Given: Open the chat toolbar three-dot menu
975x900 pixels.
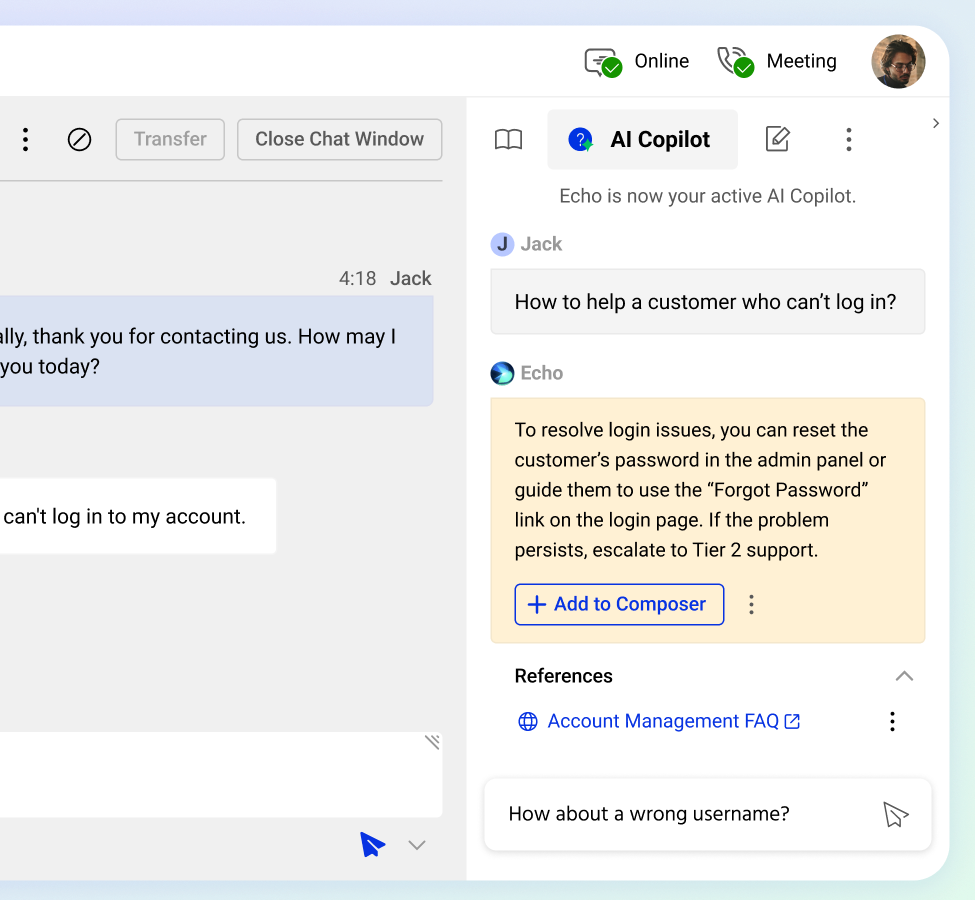Looking at the screenshot, I should [26, 140].
